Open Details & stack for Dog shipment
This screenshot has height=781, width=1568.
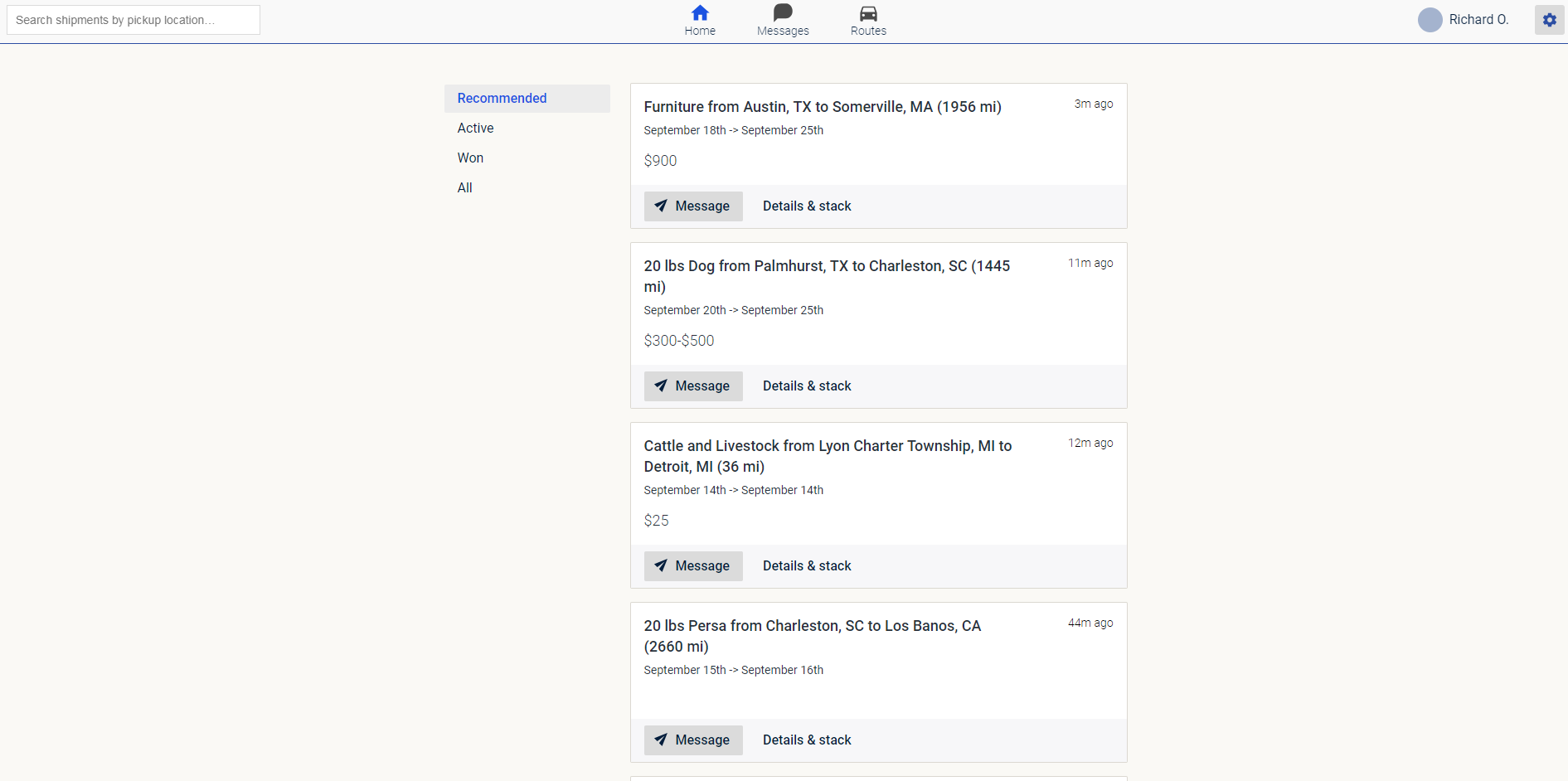[x=806, y=386]
